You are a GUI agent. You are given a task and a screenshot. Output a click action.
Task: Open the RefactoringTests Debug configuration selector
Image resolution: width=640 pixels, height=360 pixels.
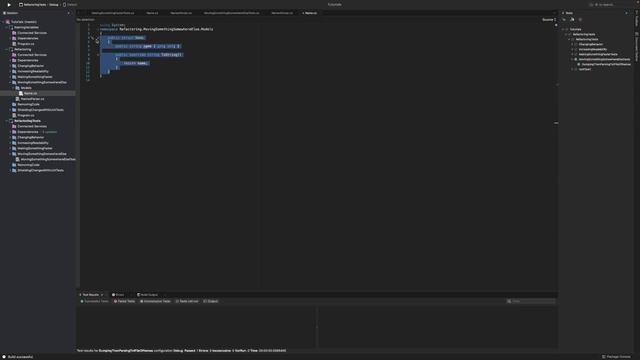click(x=39, y=4)
